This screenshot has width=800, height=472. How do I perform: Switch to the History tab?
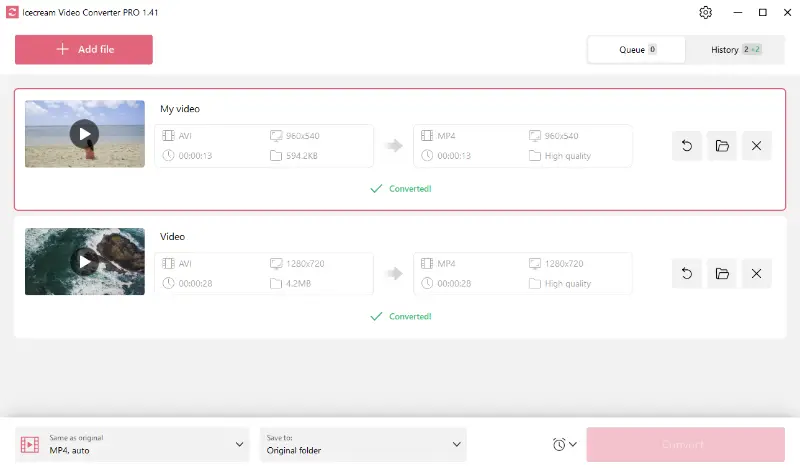tap(735, 49)
